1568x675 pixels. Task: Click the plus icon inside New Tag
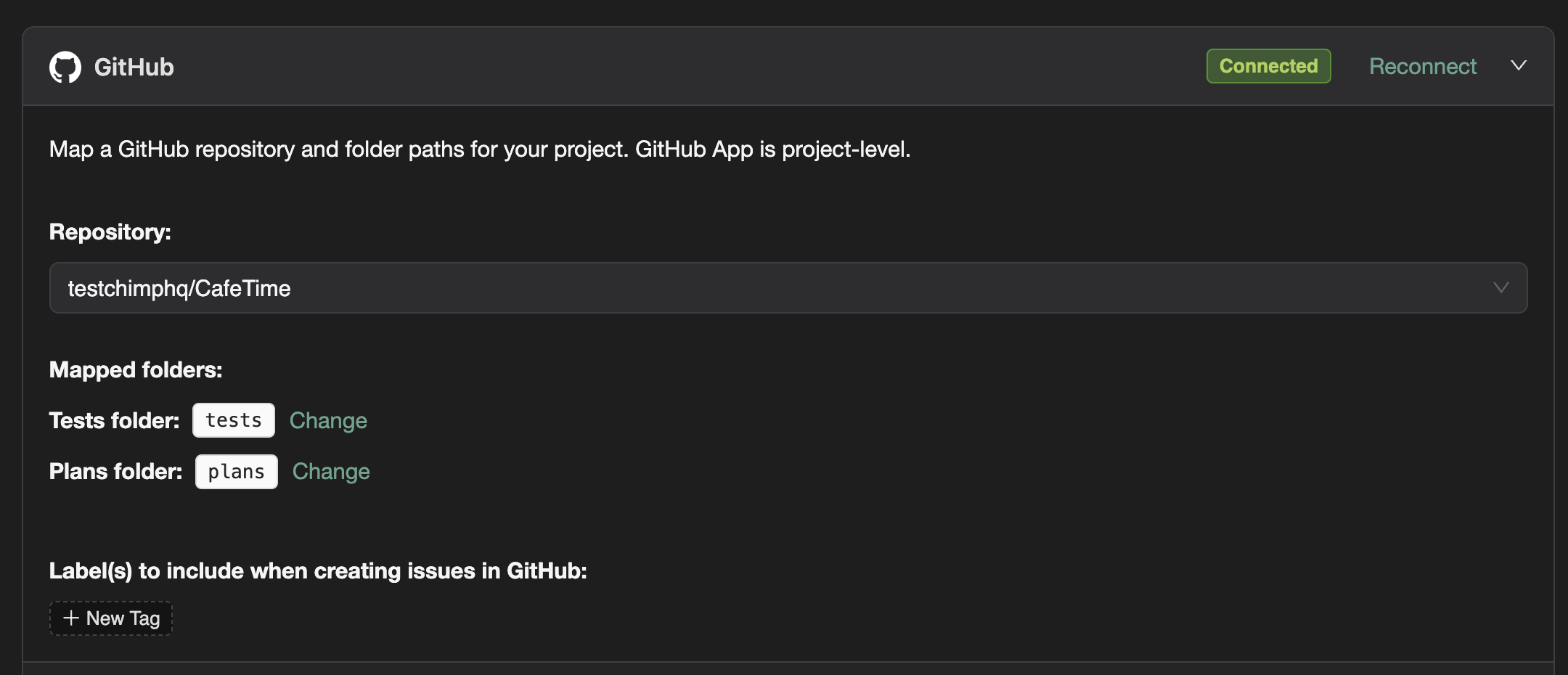[70, 618]
